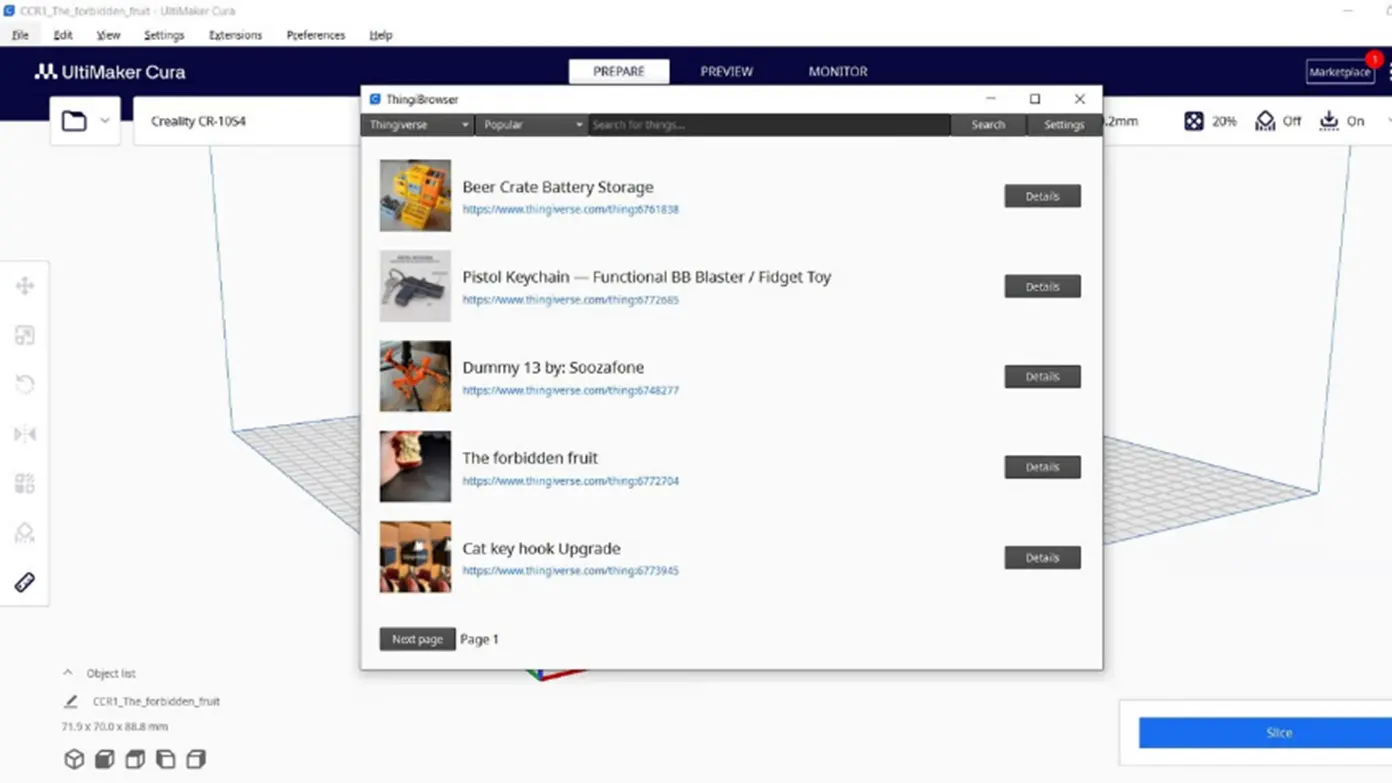Screen dimensions: 1392x783
Task: Click the Search button in ThingiBrowser
Action: tap(988, 125)
